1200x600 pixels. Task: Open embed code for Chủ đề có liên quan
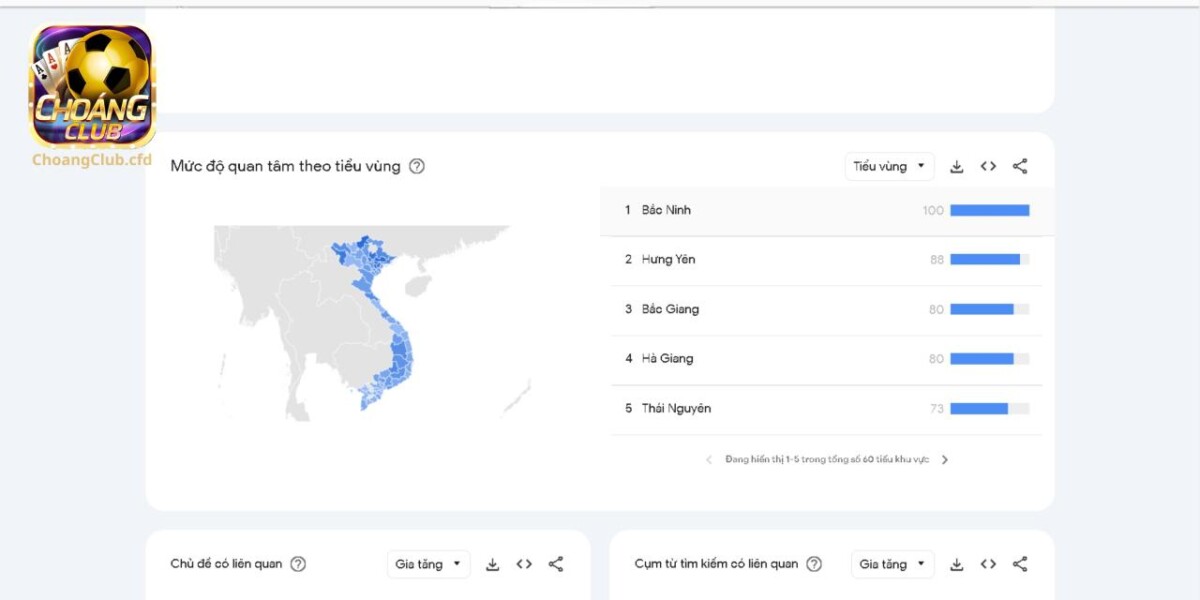(x=524, y=563)
